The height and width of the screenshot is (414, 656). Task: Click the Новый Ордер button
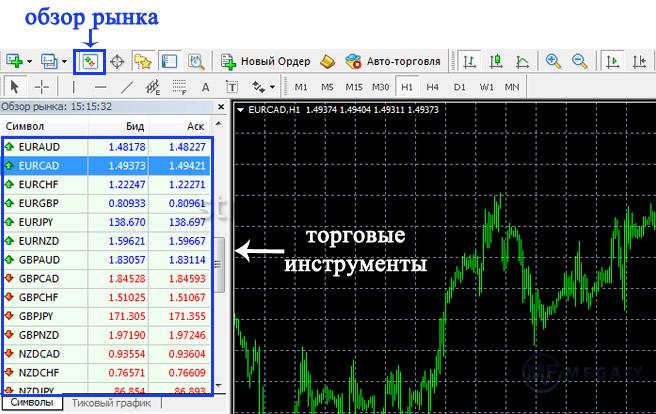[266, 61]
